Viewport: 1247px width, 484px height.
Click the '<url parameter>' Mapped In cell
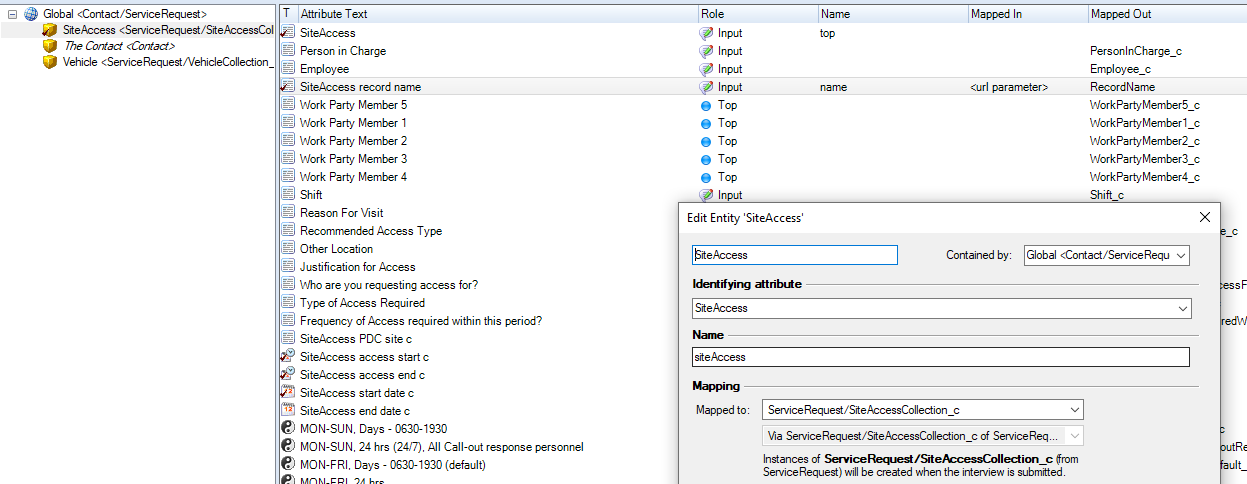click(1009, 87)
